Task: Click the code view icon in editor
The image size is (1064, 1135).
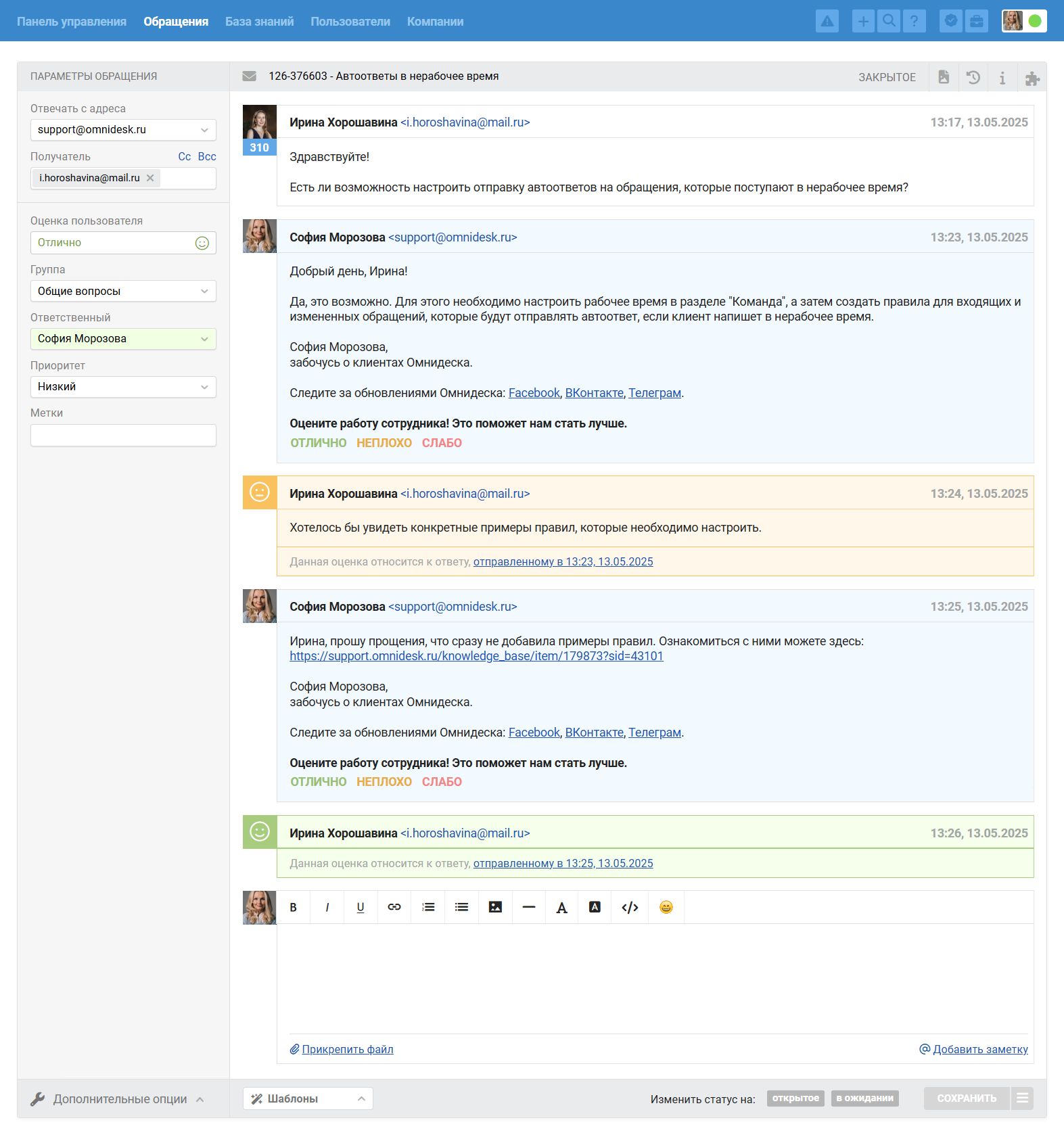Action: click(630, 907)
